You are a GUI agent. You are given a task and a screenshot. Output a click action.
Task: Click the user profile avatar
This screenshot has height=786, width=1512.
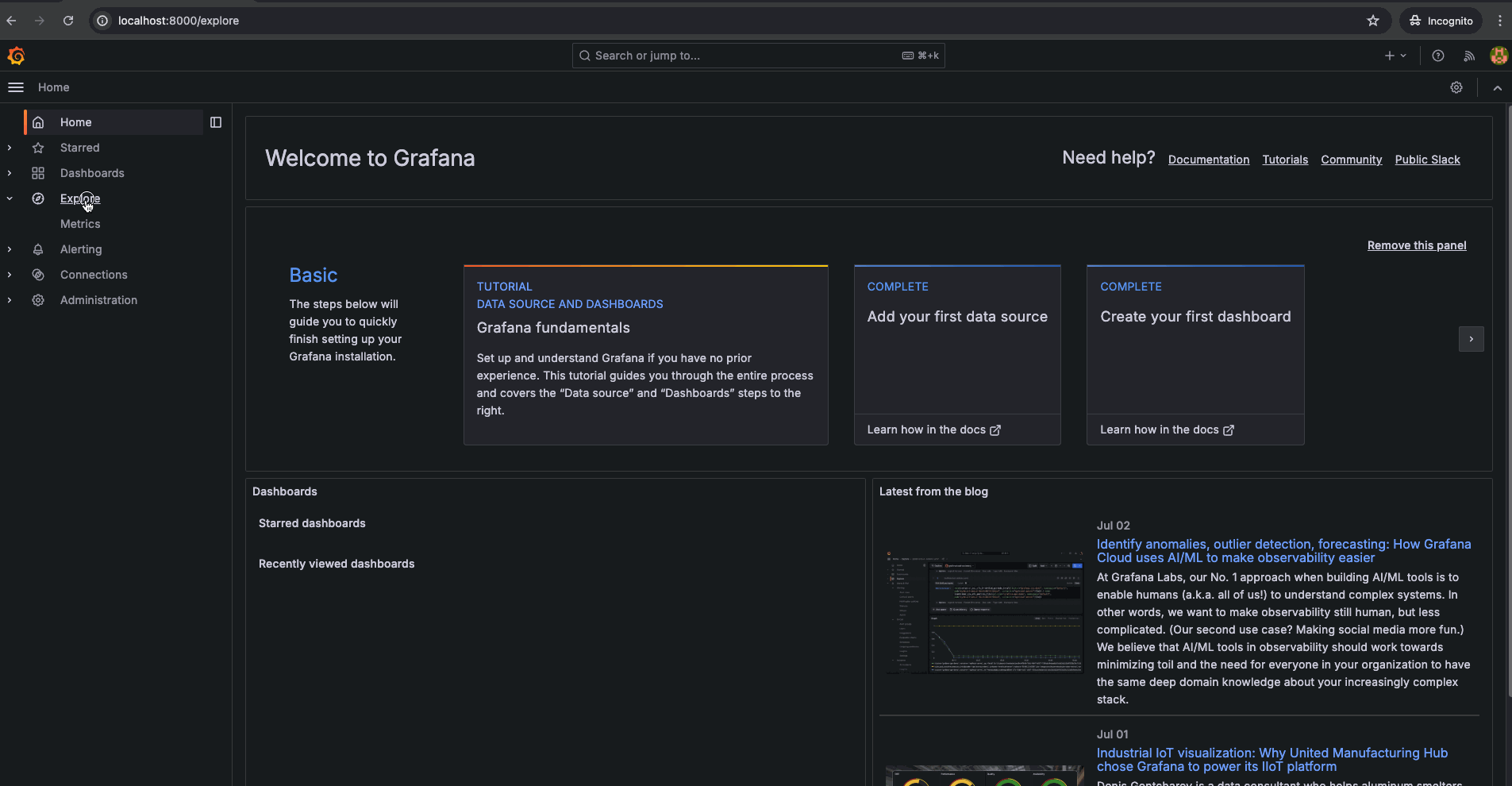click(1499, 56)
